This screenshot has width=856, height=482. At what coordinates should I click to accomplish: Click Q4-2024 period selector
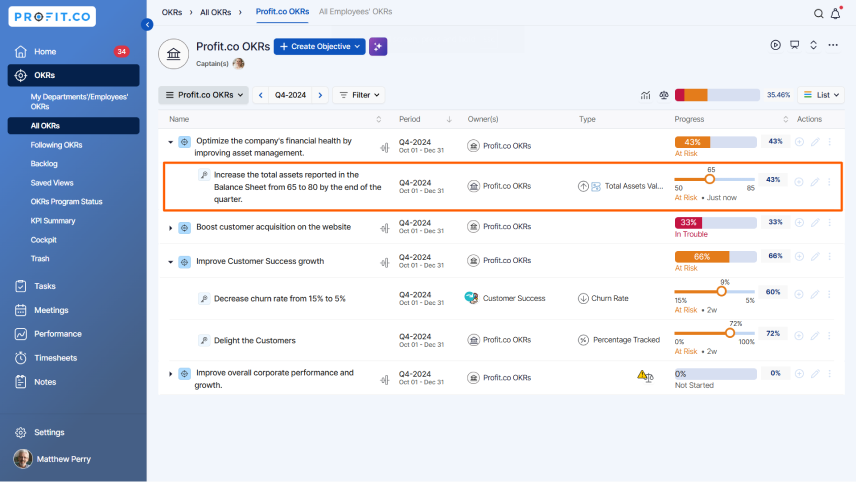click(290, 95)
